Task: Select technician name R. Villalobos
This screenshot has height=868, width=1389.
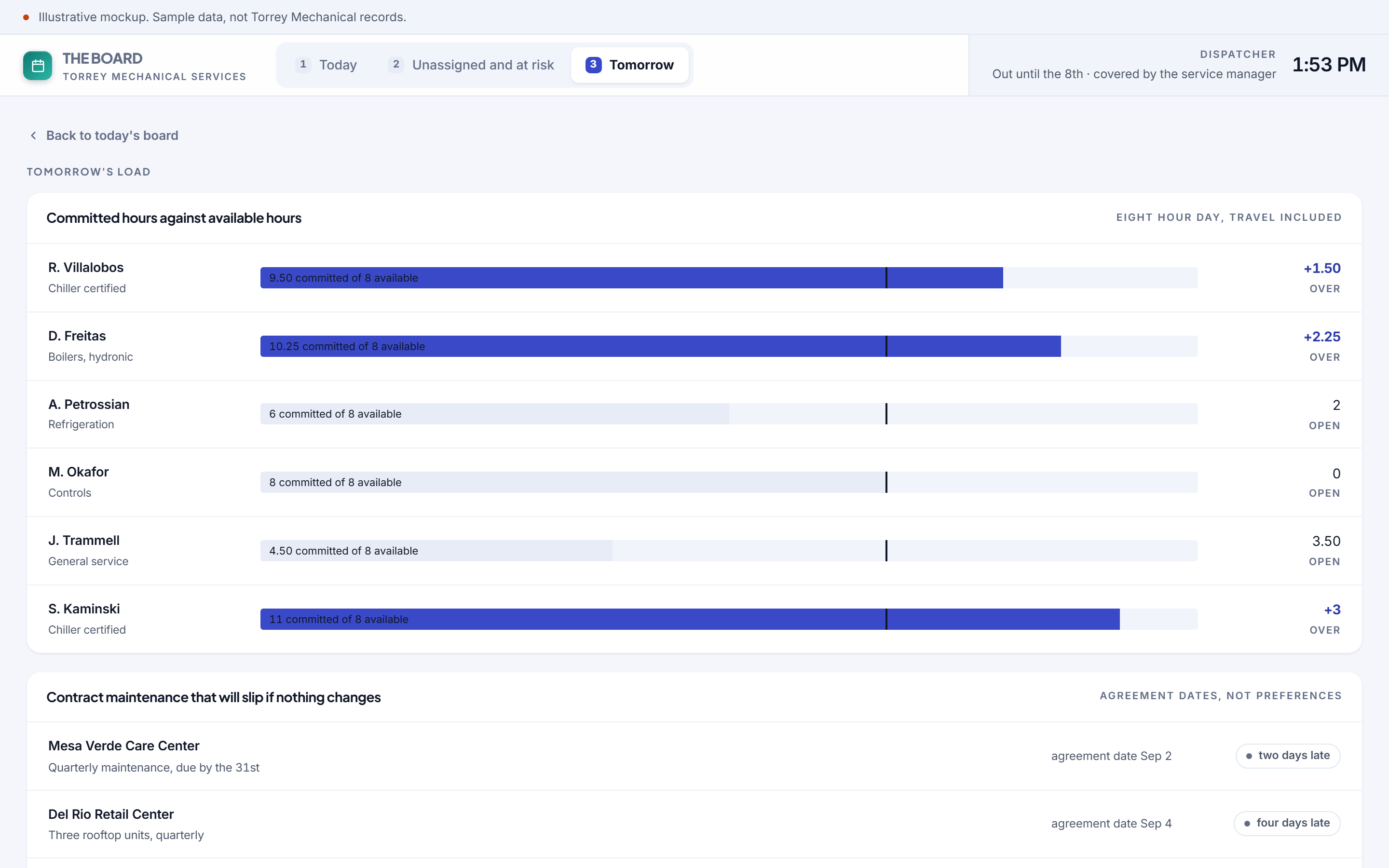Action: click(86, 268)
